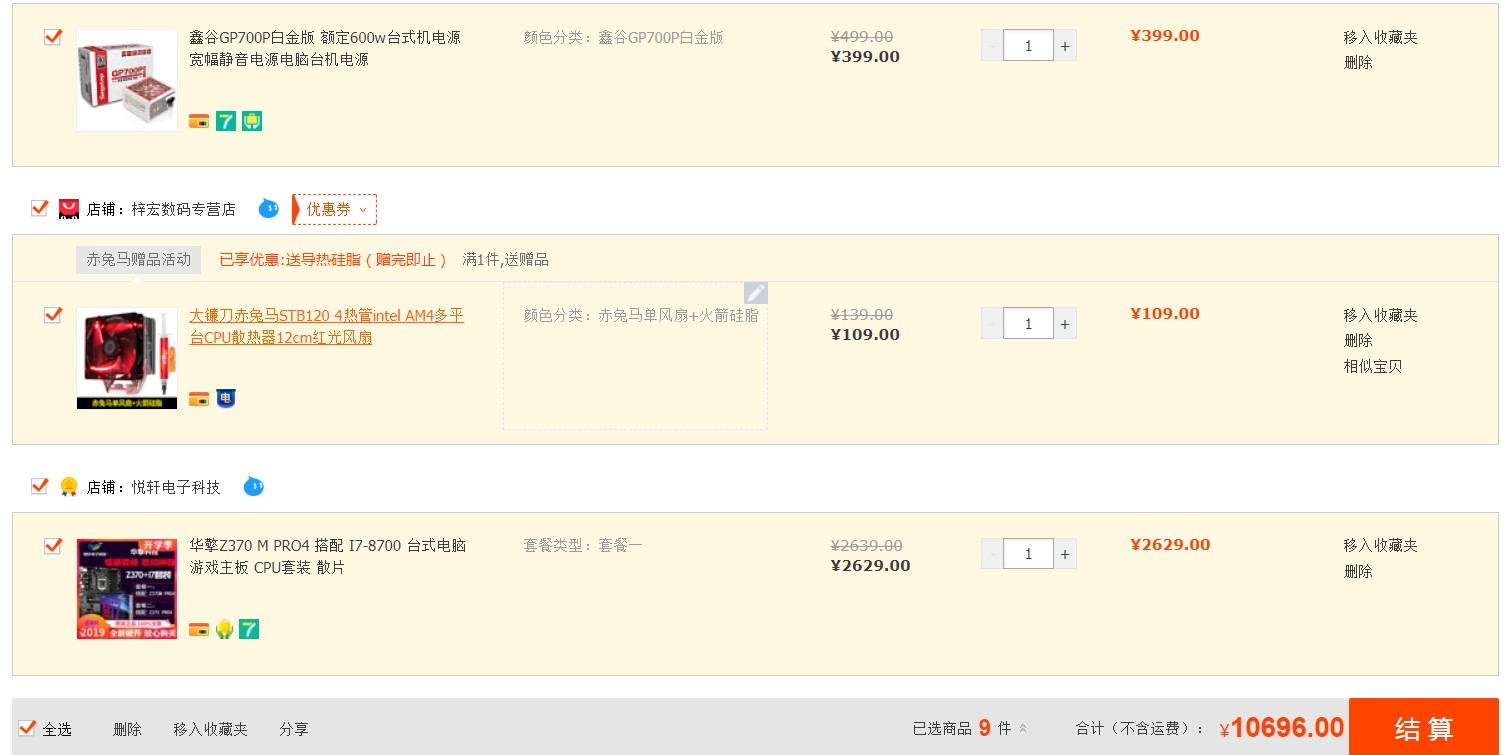Increase quantity of 华擎Z370 bundle

[x=1065, y=554]
